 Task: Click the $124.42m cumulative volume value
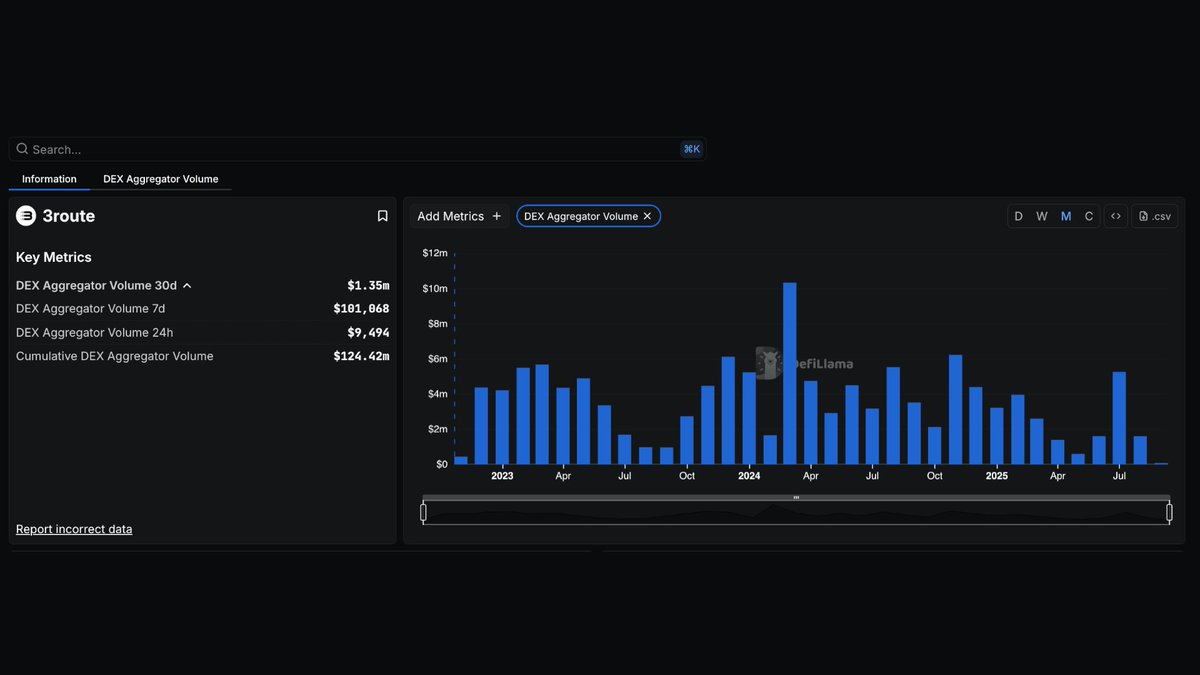pos(361,356)
